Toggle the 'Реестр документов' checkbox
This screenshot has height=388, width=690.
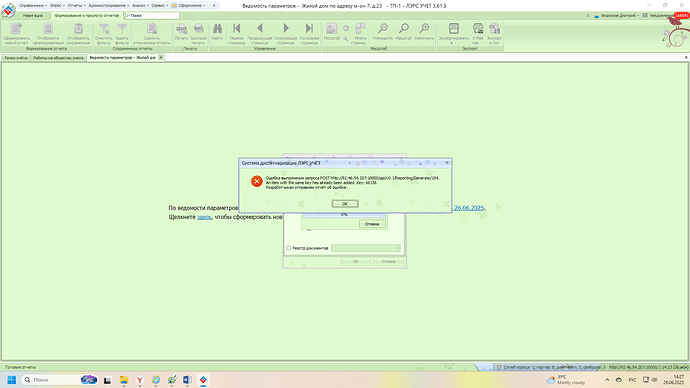coord(289,248)
